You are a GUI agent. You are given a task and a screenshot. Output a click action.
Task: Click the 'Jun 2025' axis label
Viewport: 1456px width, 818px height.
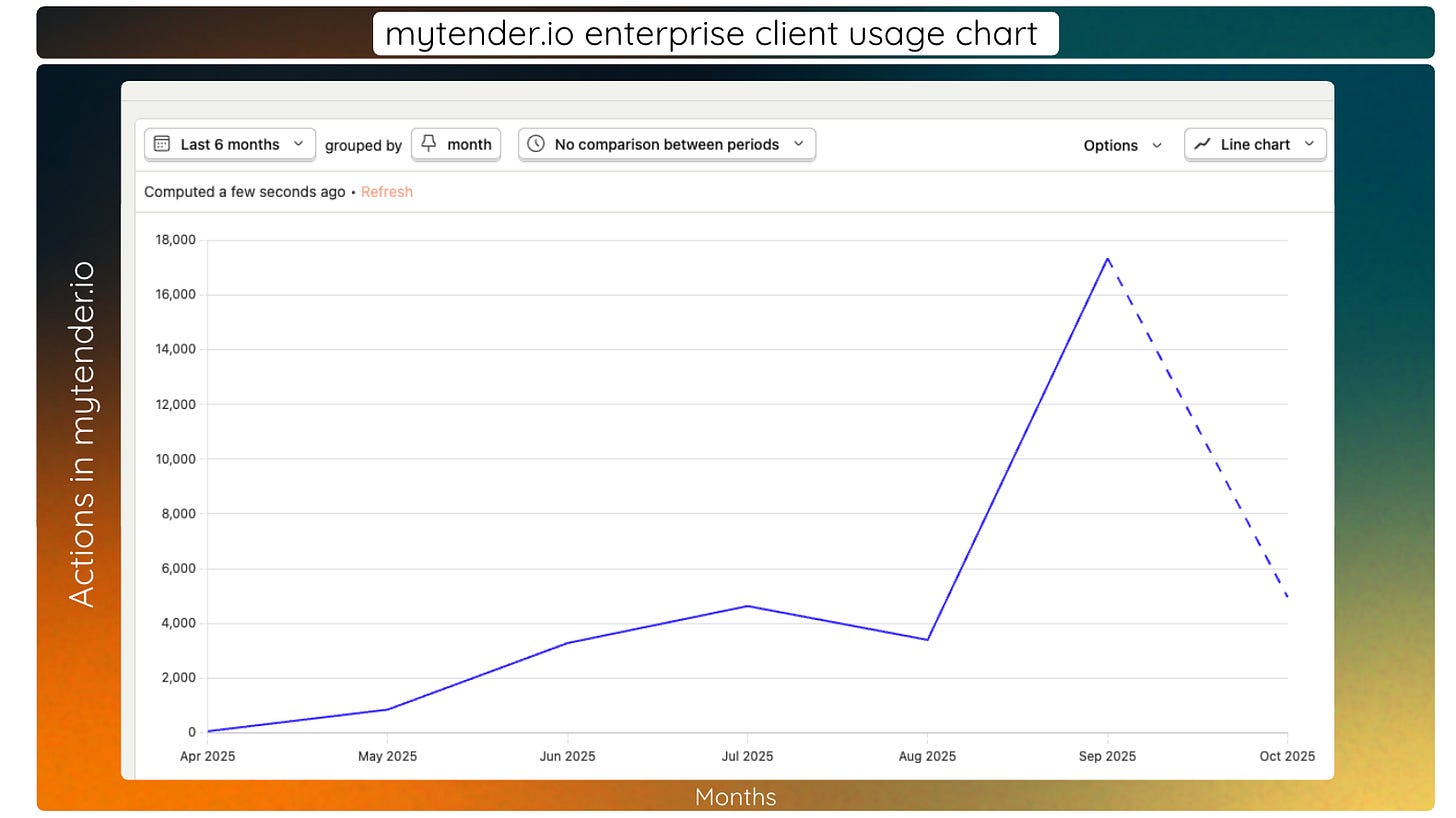[x=567, y=756]
